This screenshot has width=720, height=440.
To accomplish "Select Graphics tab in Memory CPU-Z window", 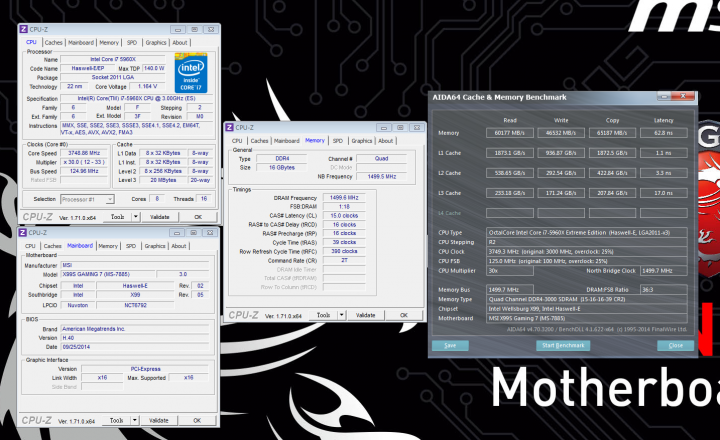I will point(362,141).
